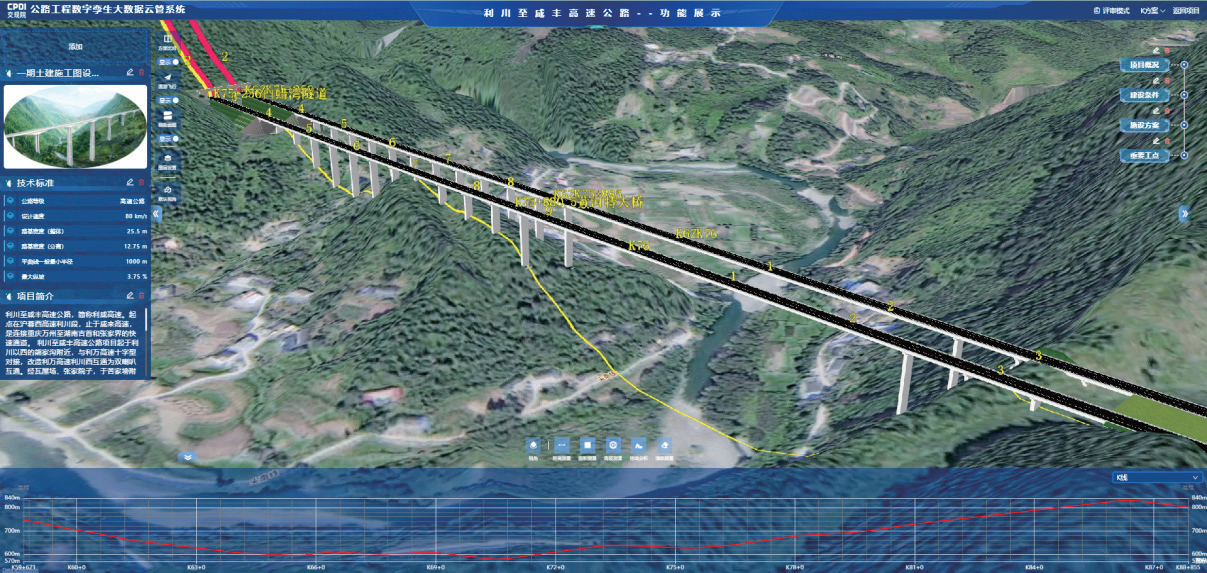
Task: Click the 视角 view tool icon
Action: tap(533, 445)
